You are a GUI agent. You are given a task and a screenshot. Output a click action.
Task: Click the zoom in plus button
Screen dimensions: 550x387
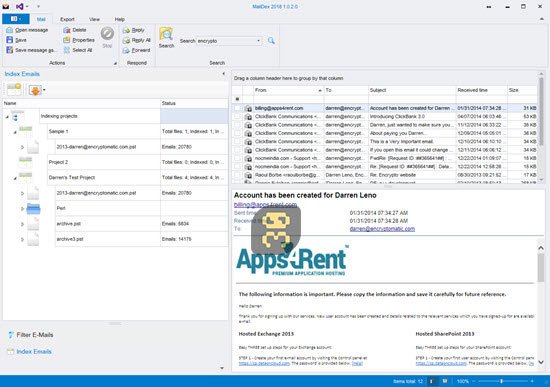(532, 381)
